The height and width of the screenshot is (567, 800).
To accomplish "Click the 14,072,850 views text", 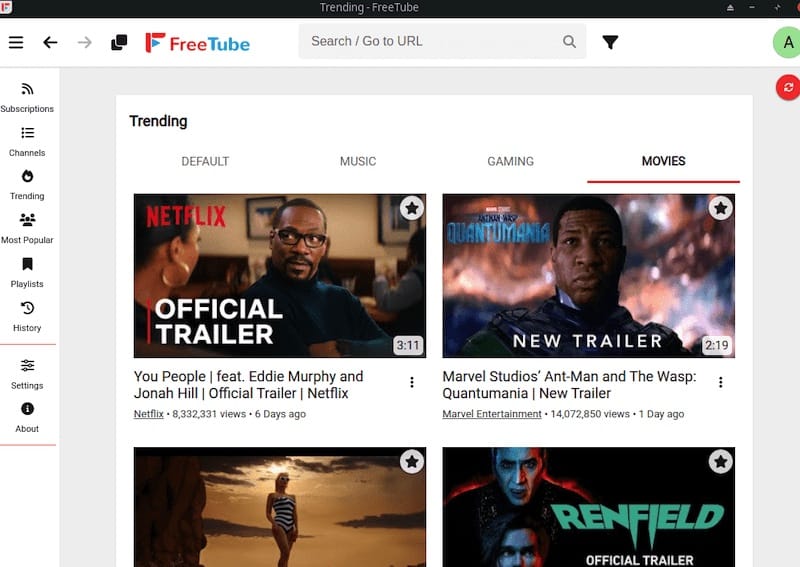I will pos(590,414).
